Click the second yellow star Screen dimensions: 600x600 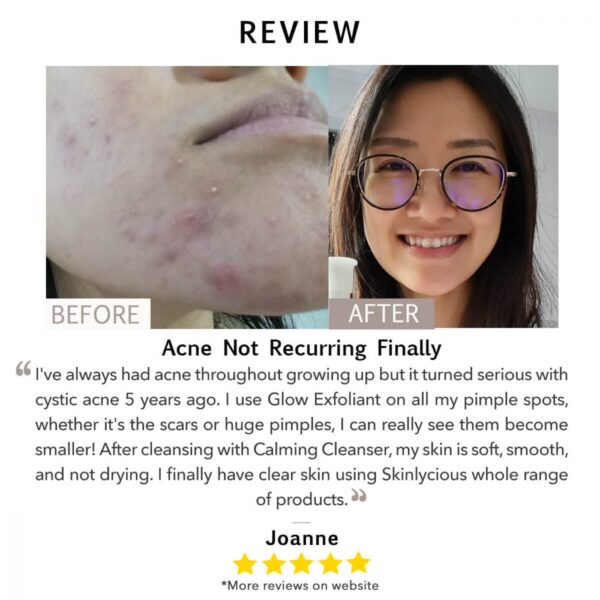point(273,564)
